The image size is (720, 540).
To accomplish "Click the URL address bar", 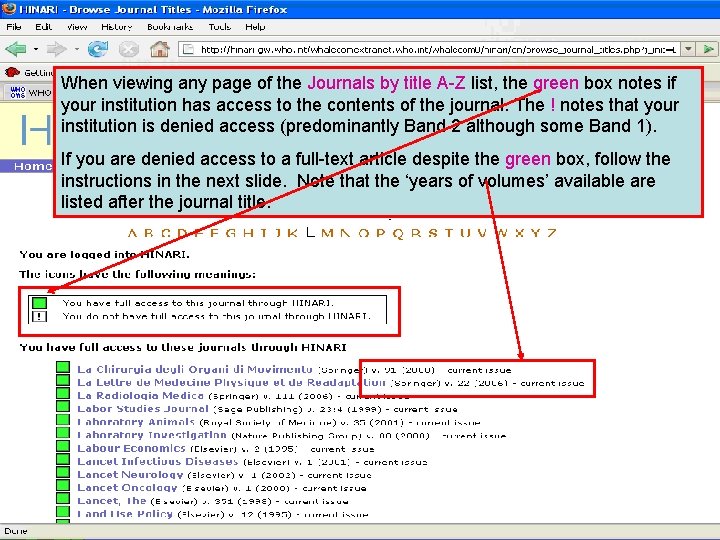I will 430,49.
